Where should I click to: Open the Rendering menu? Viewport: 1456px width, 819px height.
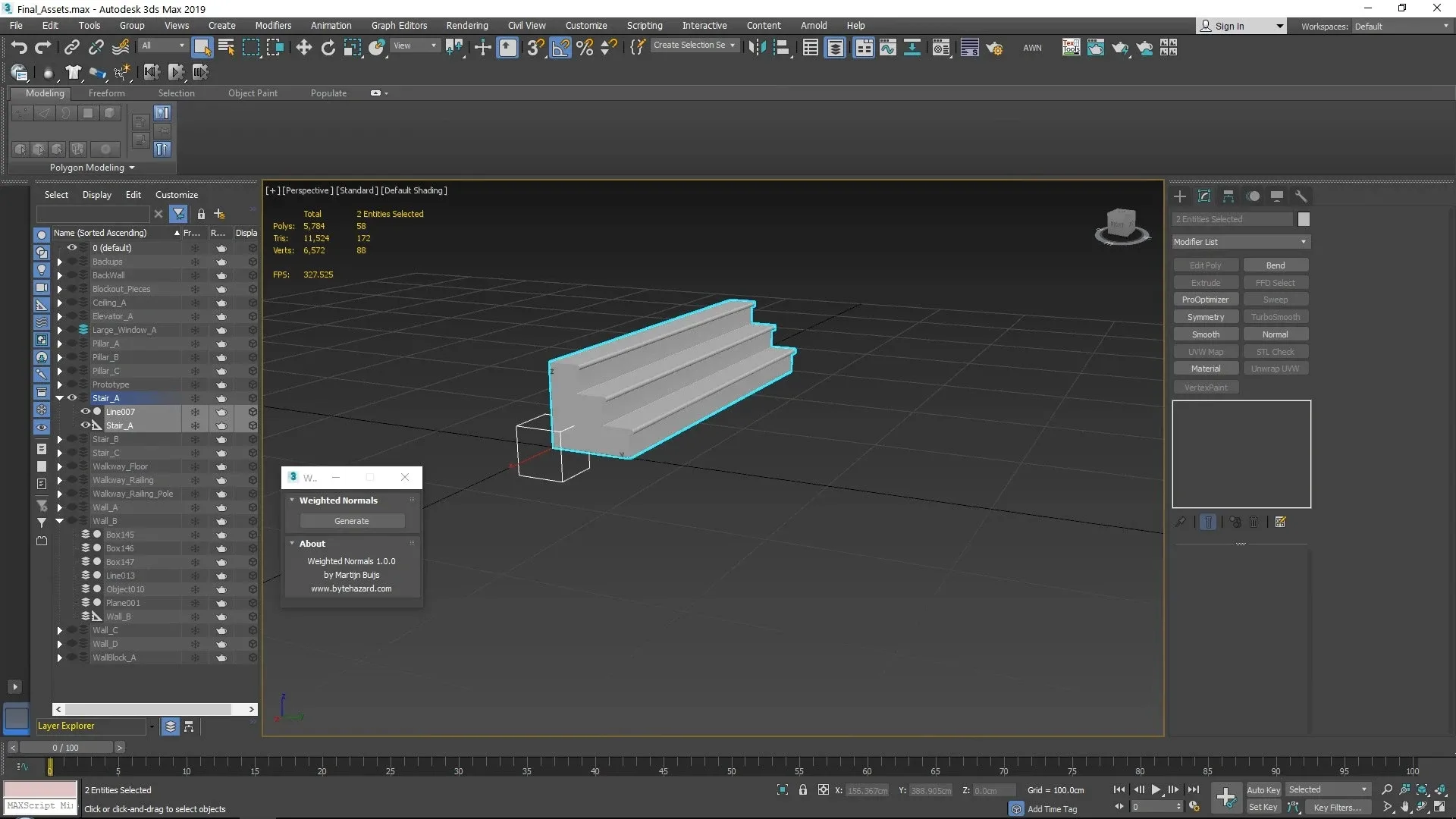tap(466, 25)
